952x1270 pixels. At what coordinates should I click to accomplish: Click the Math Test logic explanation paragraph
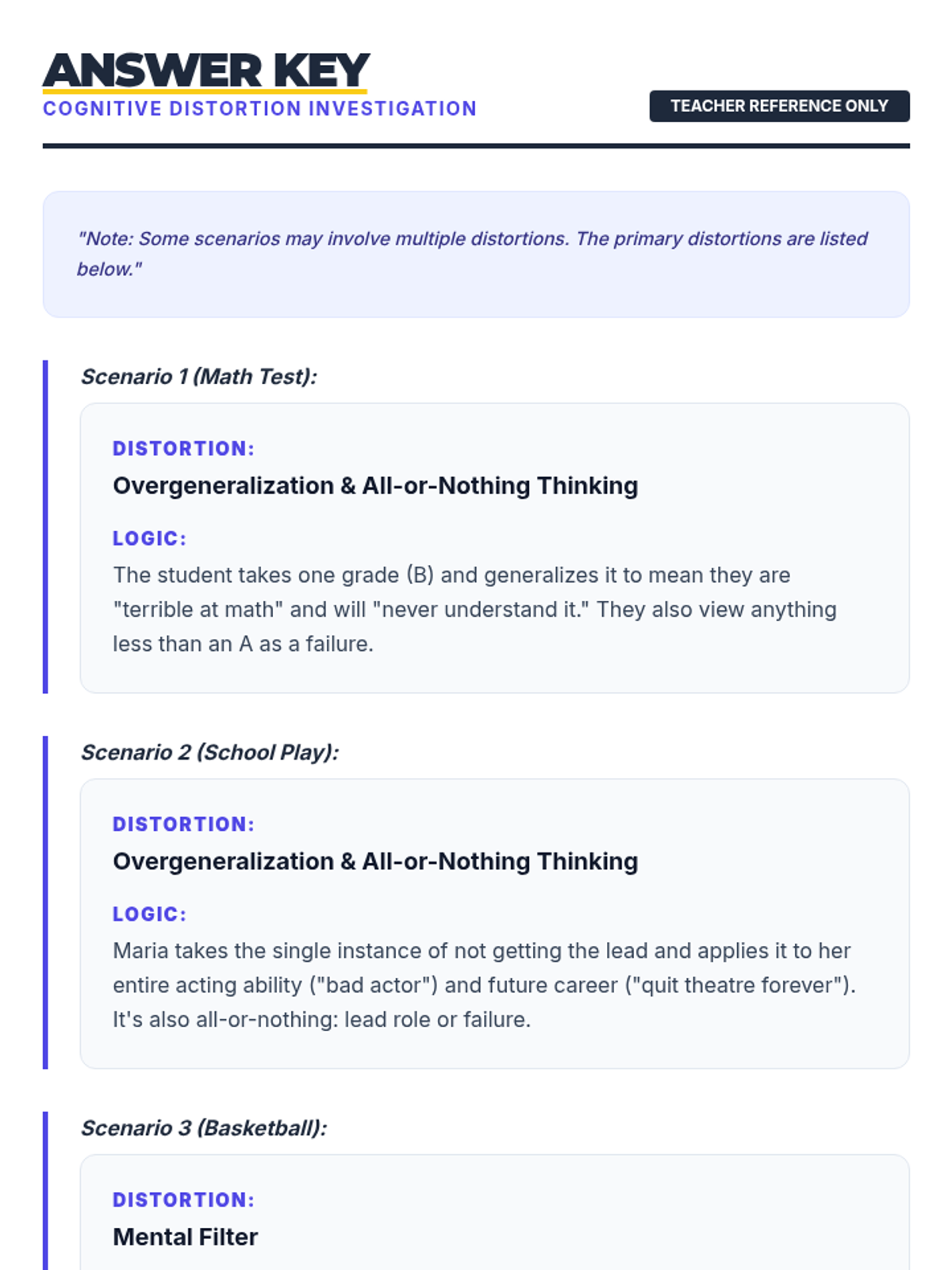[x=474, y=609]
